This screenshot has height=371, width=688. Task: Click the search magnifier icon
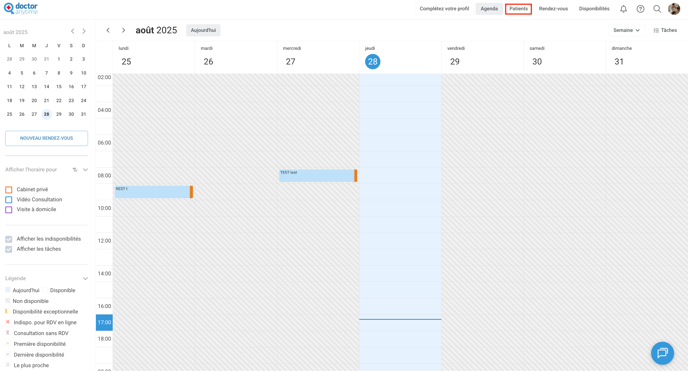coord(657,9)
